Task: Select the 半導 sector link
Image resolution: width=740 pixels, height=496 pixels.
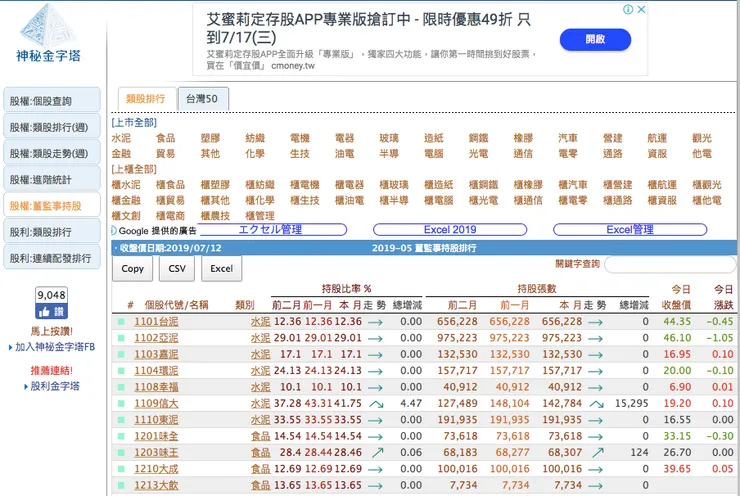Action: [x=389, y=154]
